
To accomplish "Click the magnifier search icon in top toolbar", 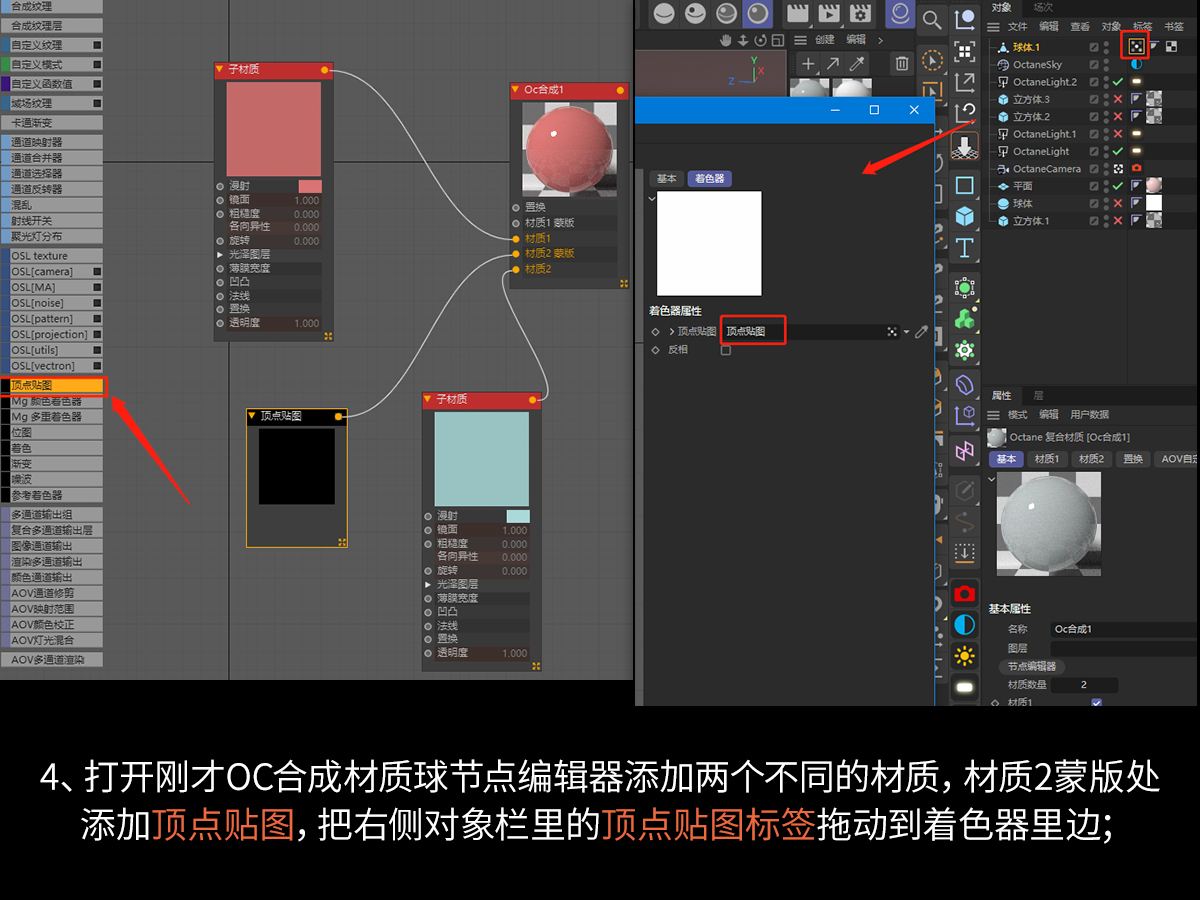I will coord(932,20).
